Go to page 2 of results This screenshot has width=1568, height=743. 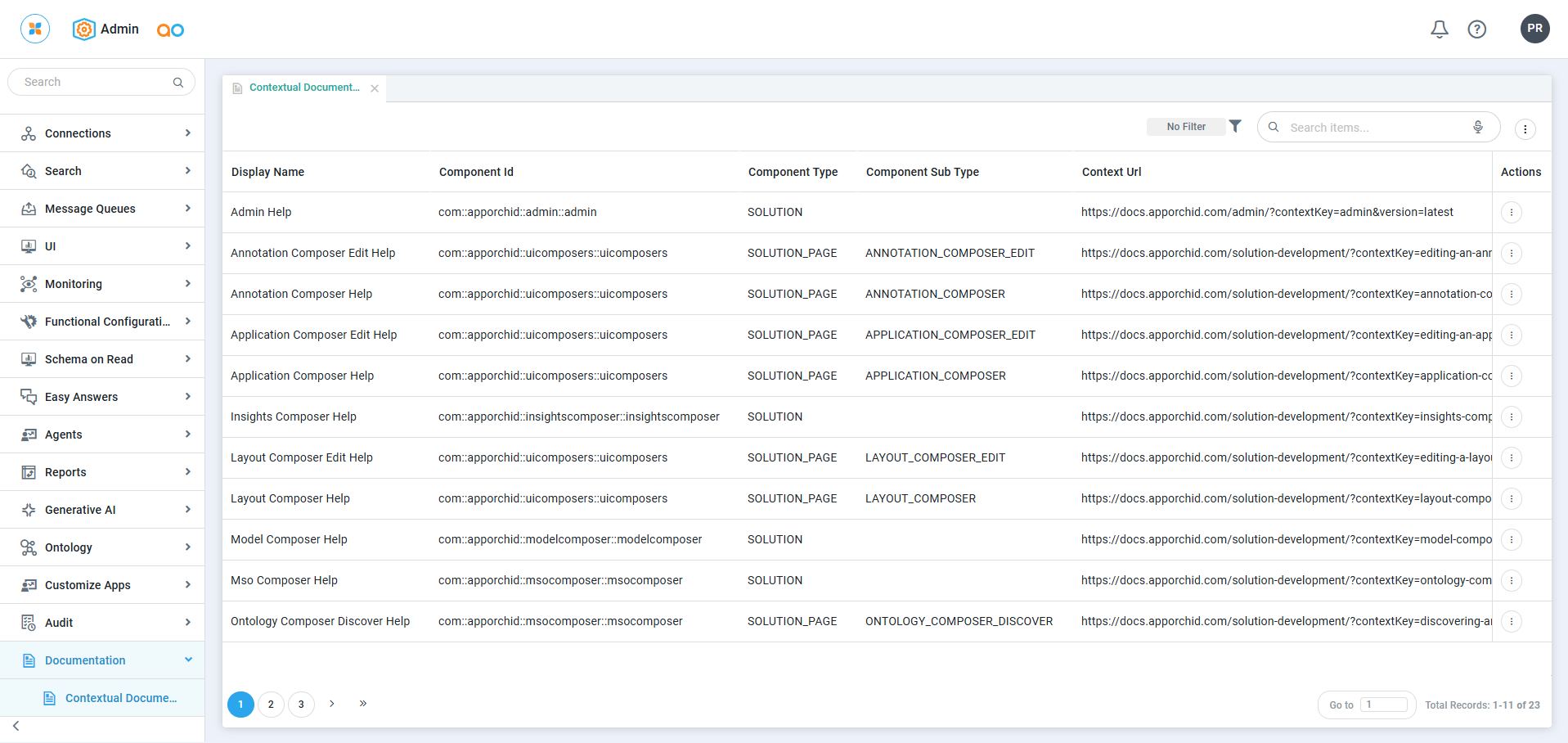pyautogui.click(x=271, y=705)
